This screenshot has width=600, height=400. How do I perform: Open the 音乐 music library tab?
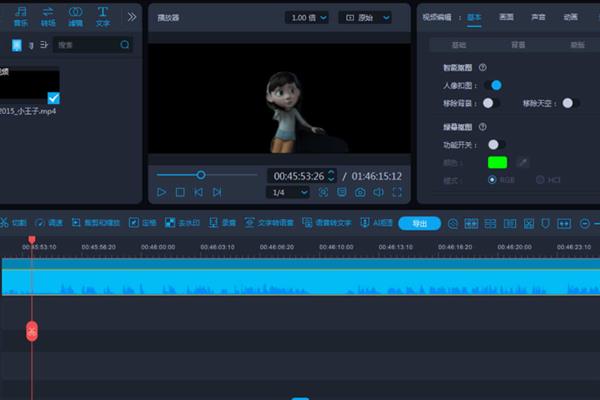pyautogui.click(x=21, y=17)
